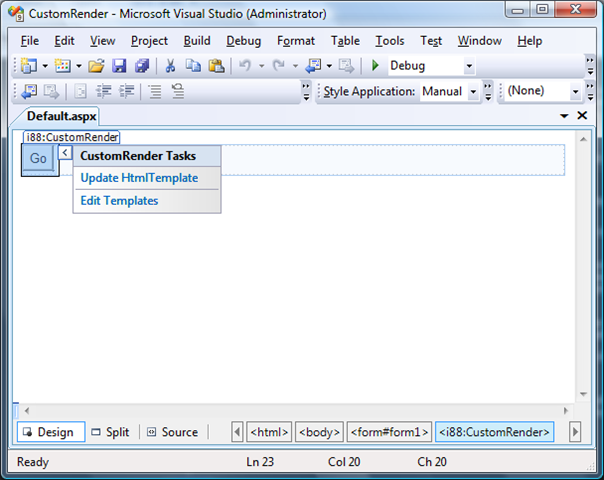Open the Tools menu

tap(390, 41)
